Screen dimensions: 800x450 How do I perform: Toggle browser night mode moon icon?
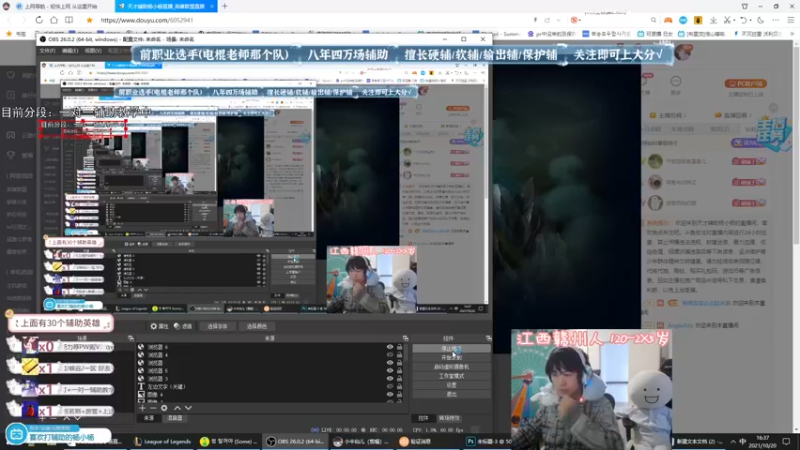[761, 20]
